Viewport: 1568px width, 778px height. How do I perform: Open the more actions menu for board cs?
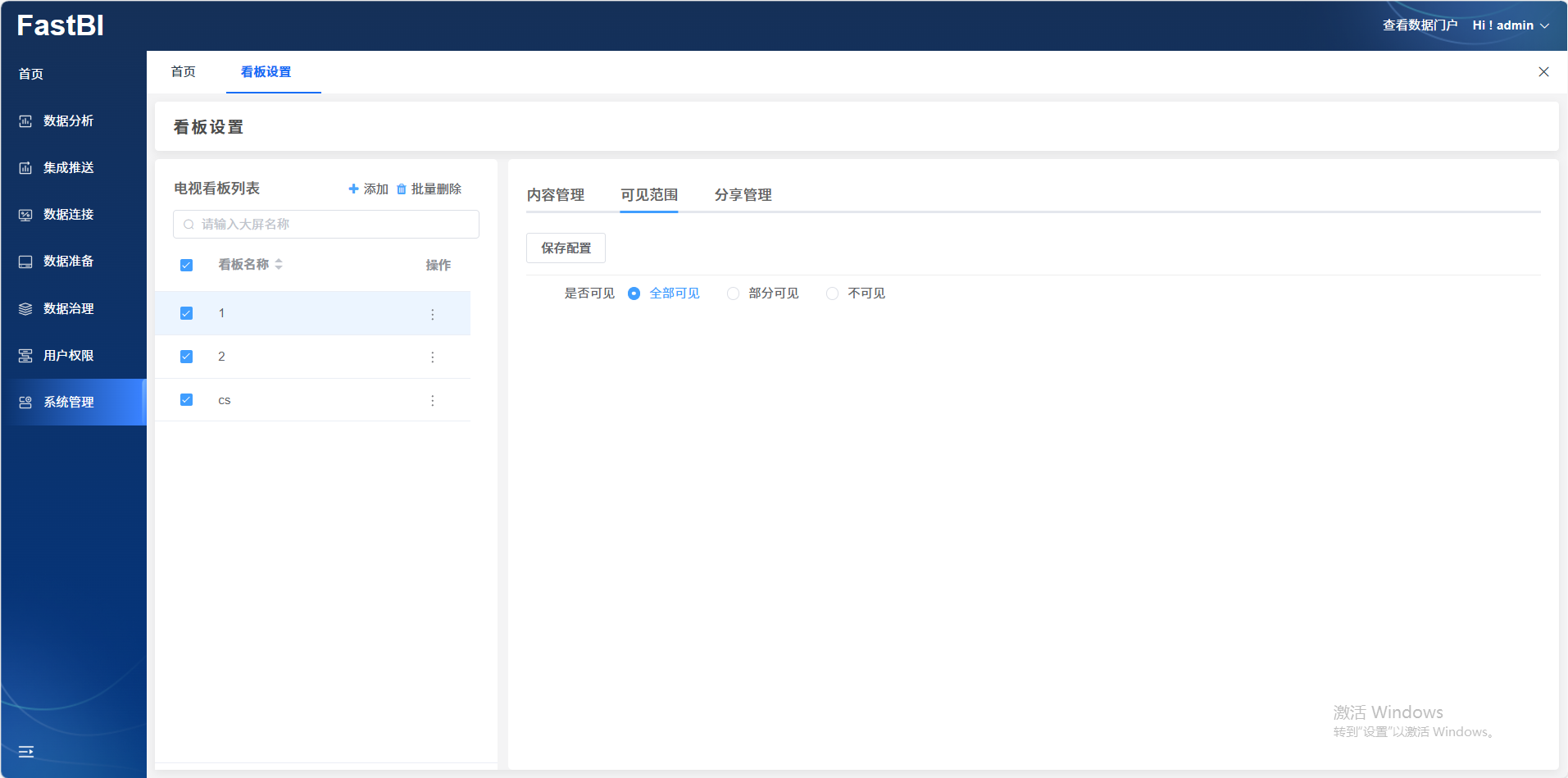pos(433,401)
